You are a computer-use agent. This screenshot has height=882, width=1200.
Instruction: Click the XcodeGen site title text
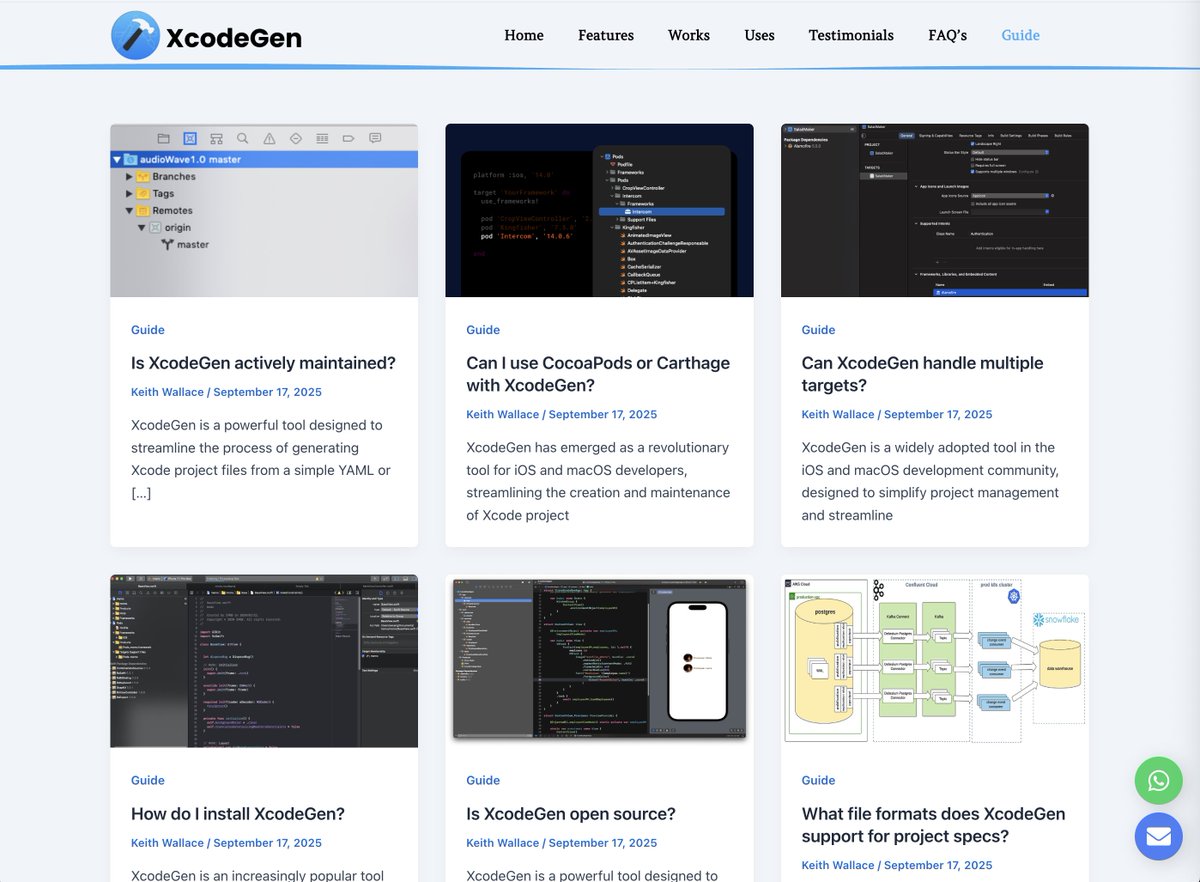234,38
